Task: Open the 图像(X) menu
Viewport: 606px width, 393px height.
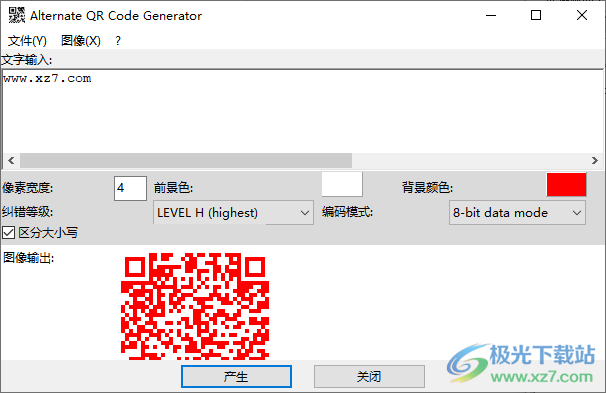Action: tap(81, 41)
